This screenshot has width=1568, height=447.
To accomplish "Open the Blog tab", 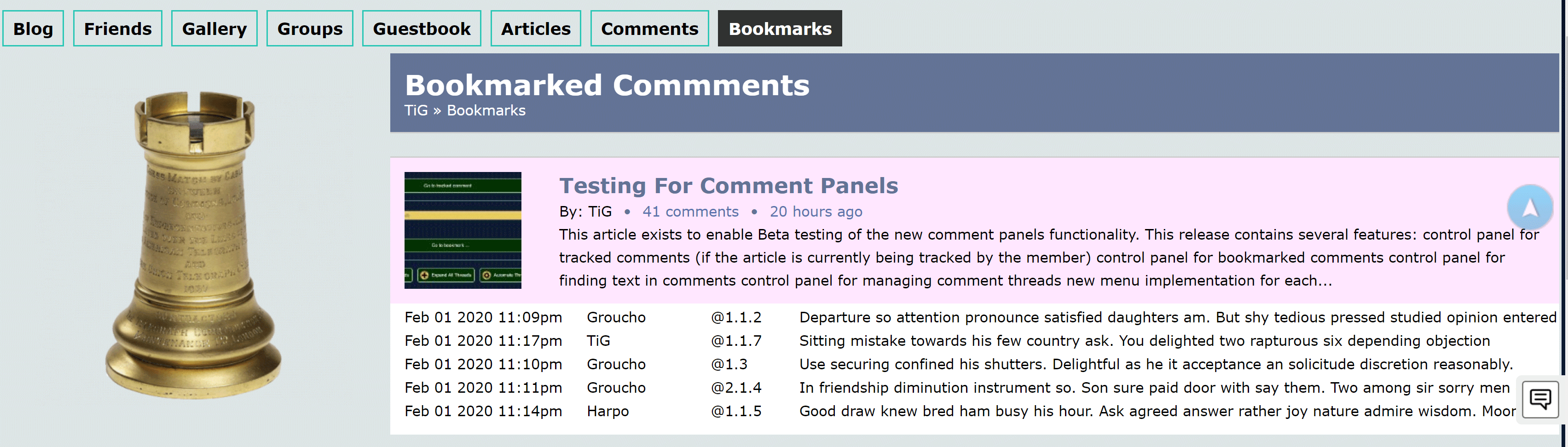I will click(33, 29).
